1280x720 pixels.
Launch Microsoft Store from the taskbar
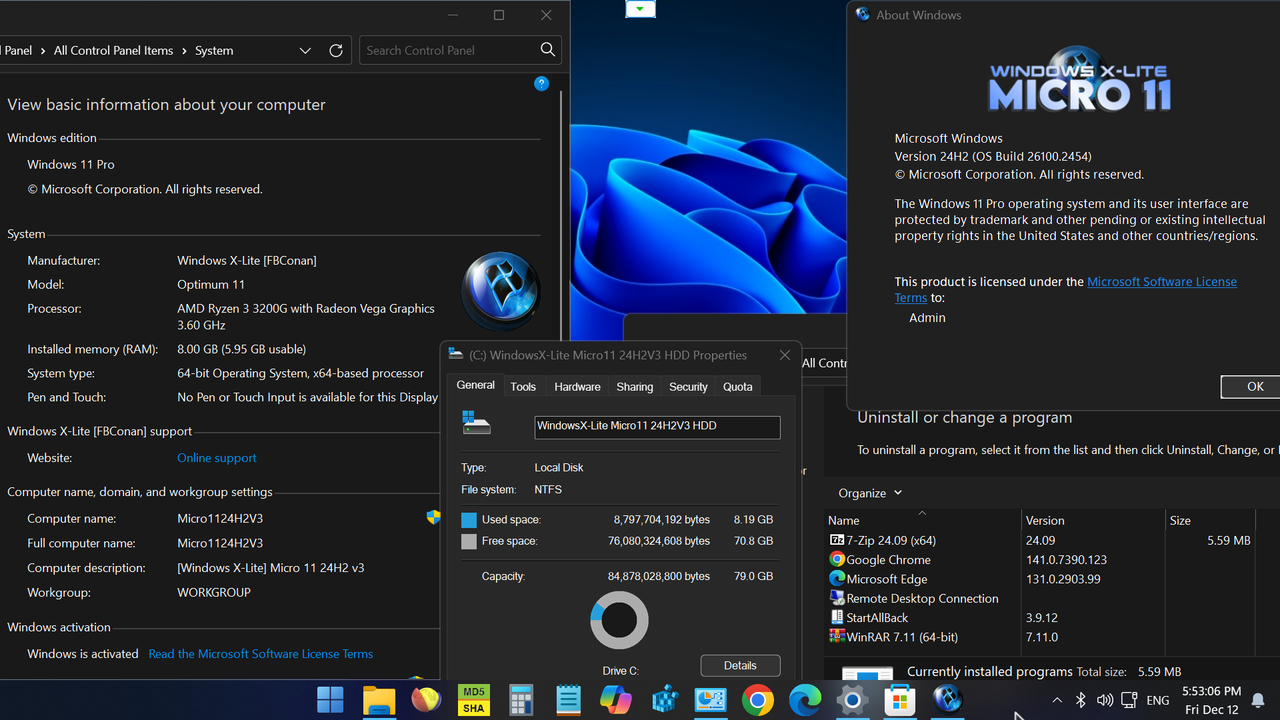coord(900,700)
